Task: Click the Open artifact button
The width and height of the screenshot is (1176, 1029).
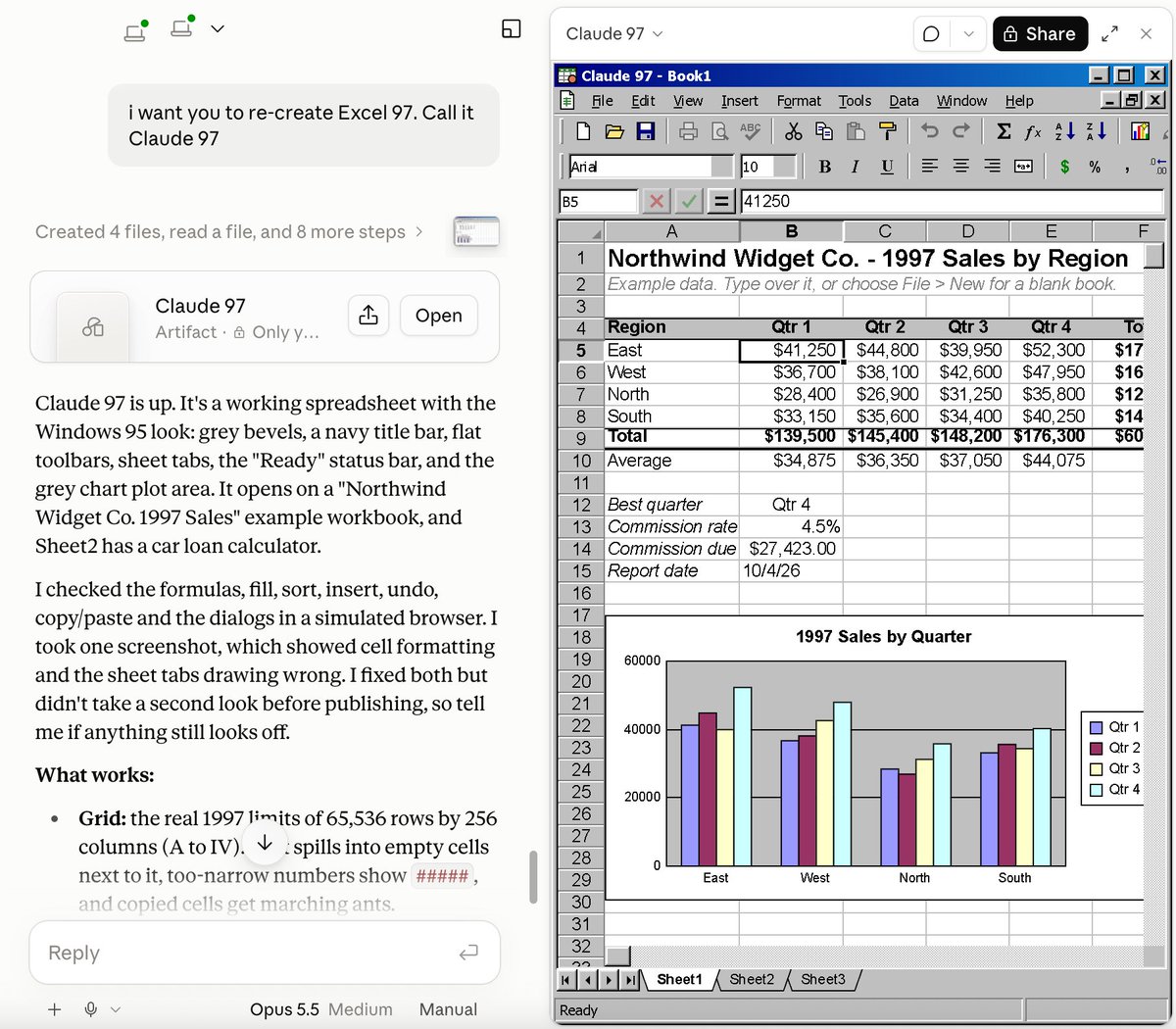Action: (x=438, y=316)
